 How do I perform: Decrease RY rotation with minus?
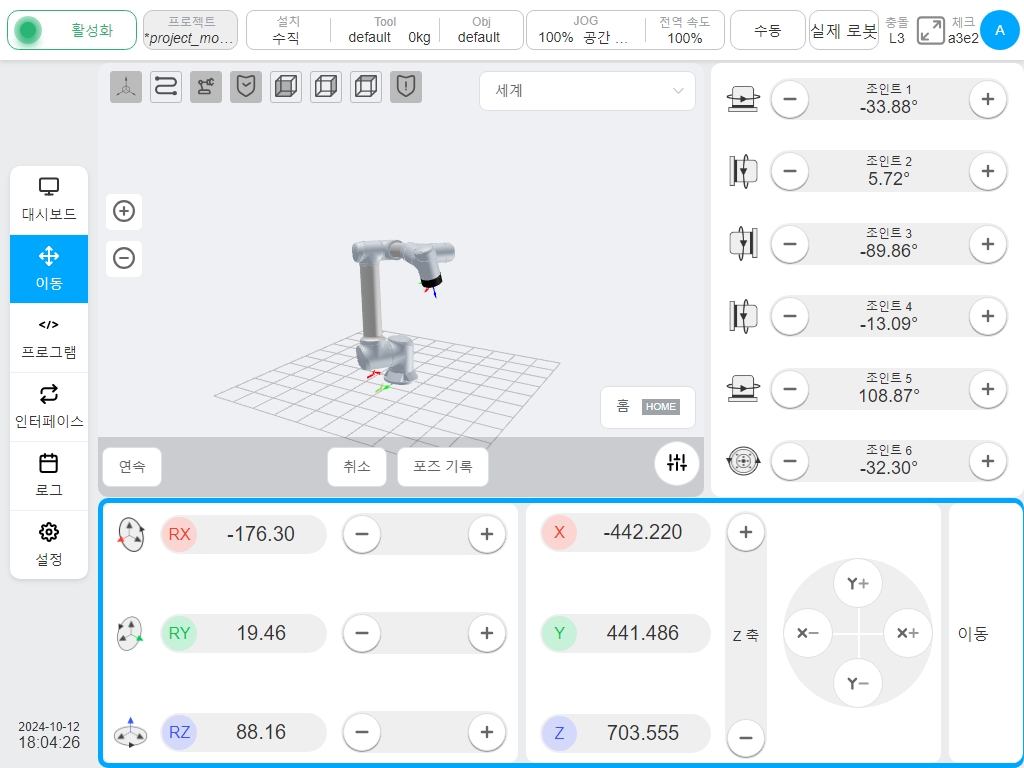pyautogui.click(x=362, y=633)
